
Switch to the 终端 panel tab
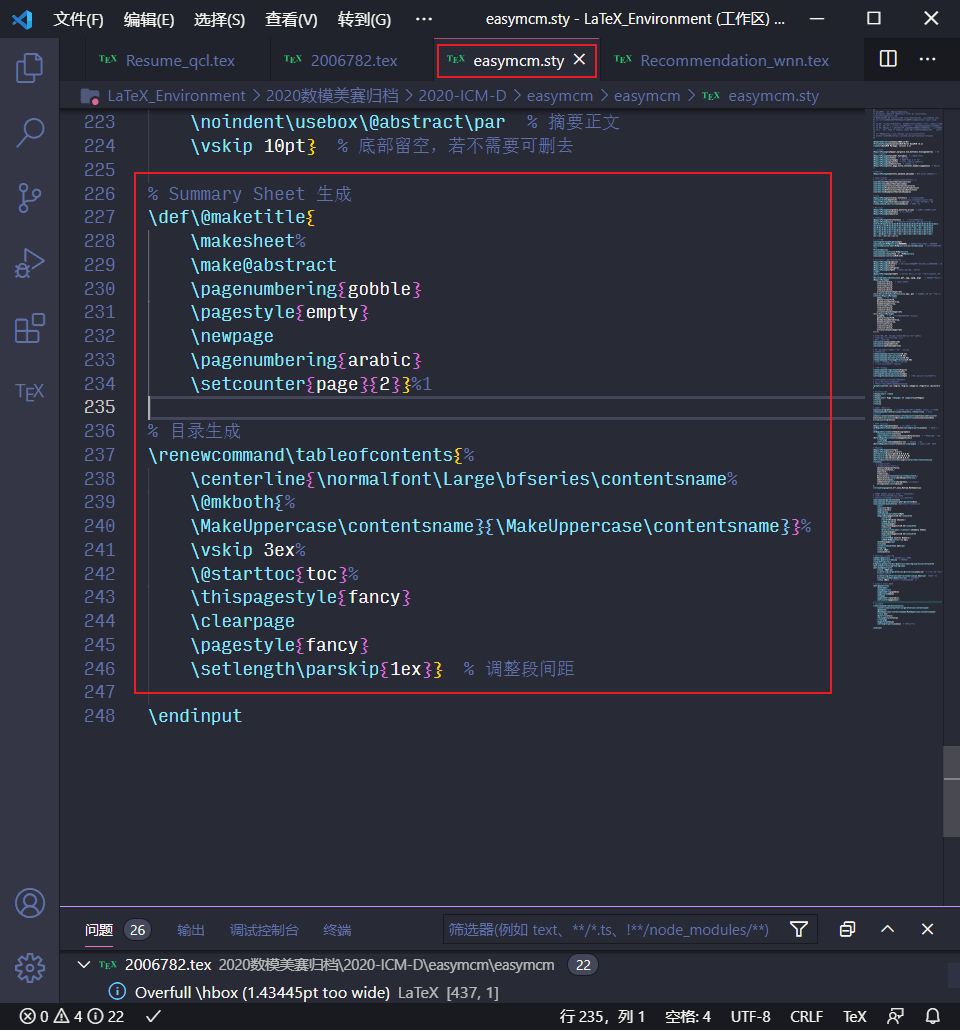click(337, 930)
